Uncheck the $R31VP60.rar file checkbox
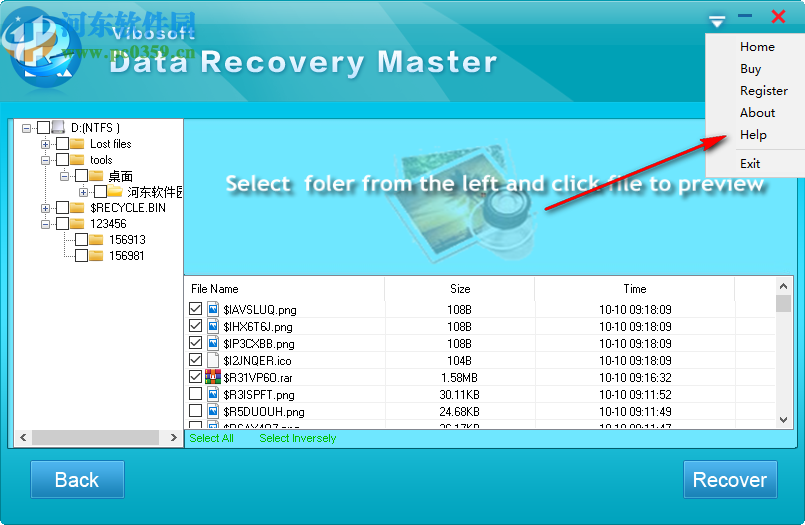805x525 pixels. (x=195, y=376)
